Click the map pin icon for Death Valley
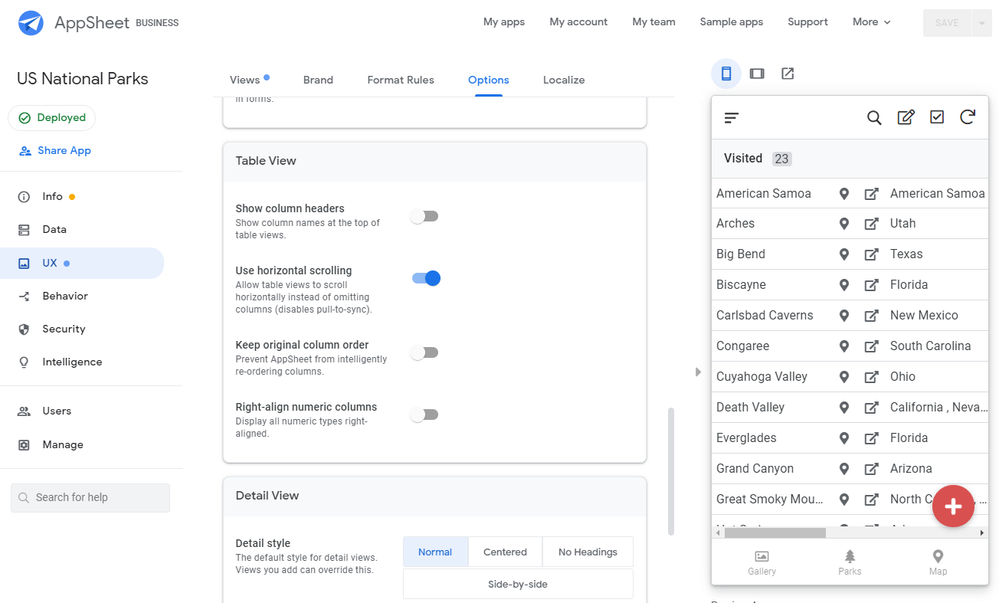The height and width of the screenshot is (603, 999). tap(844, 407)
